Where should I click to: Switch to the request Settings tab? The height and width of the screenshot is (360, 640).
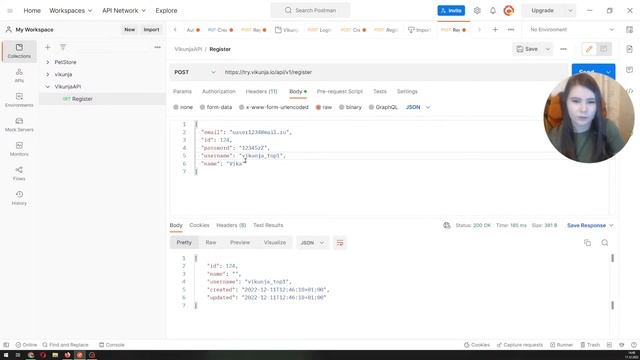pyautogui.click(x=407, y=91)
